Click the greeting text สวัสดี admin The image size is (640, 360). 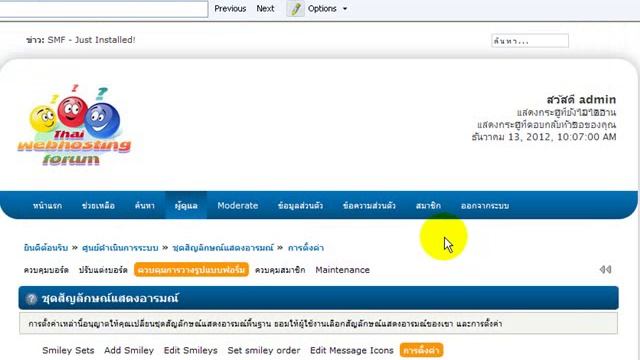(581, 100)
